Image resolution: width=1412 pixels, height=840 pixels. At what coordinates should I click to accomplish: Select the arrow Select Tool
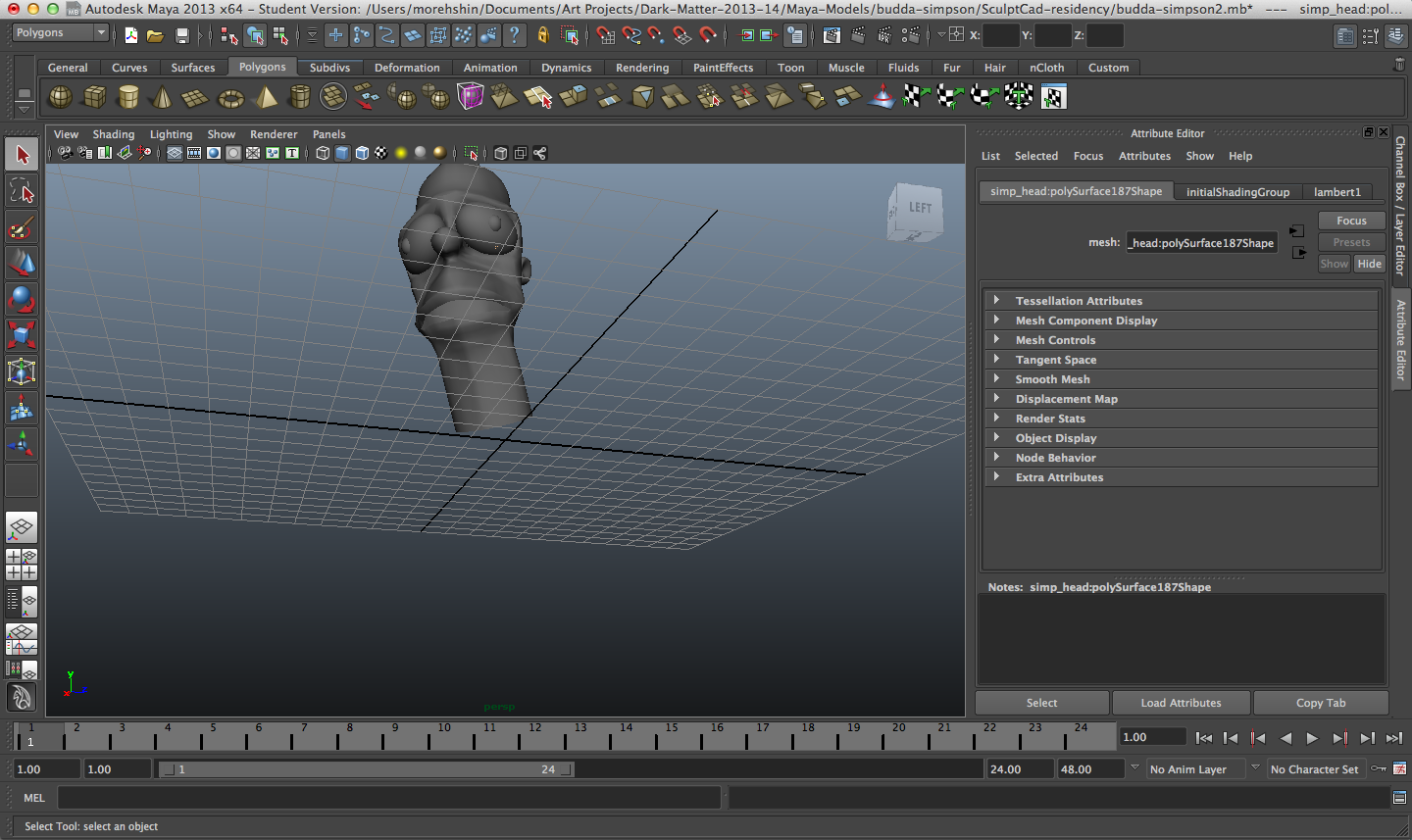click(x=22, y=154)
